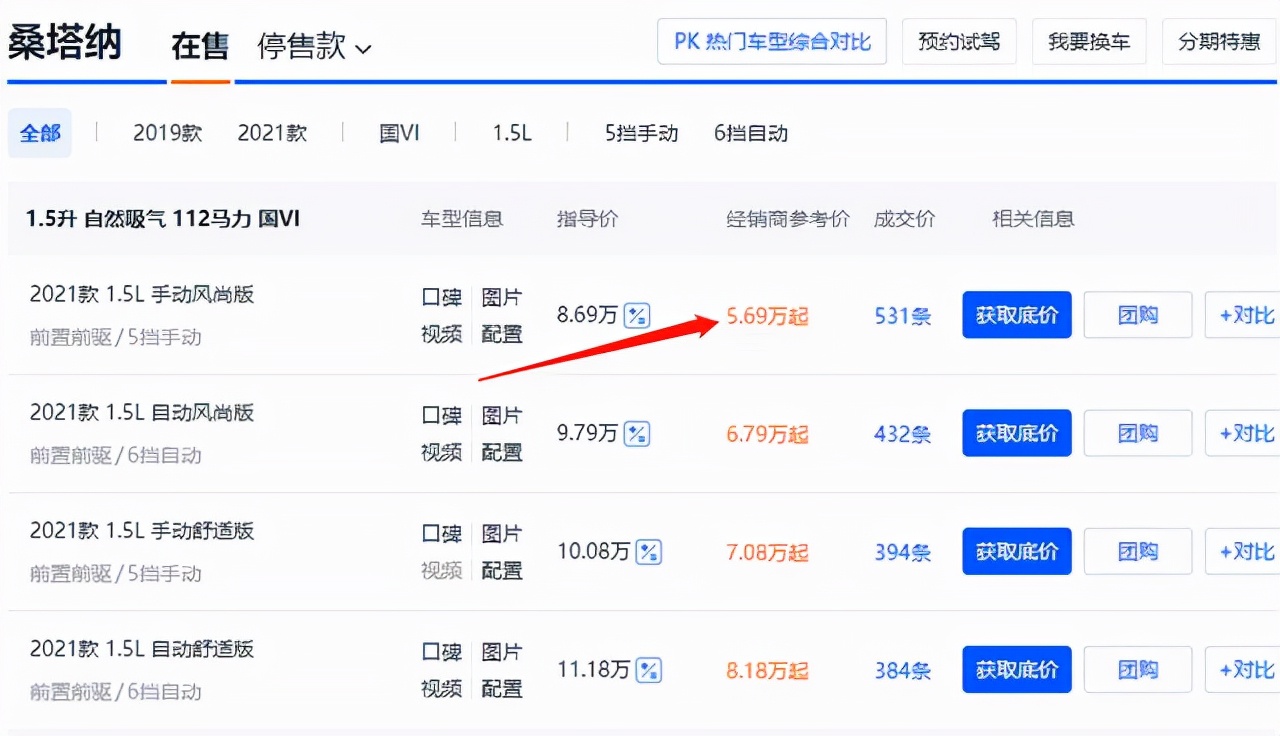Open 视频 for 自动风尚版

click(x=442, y=452)
